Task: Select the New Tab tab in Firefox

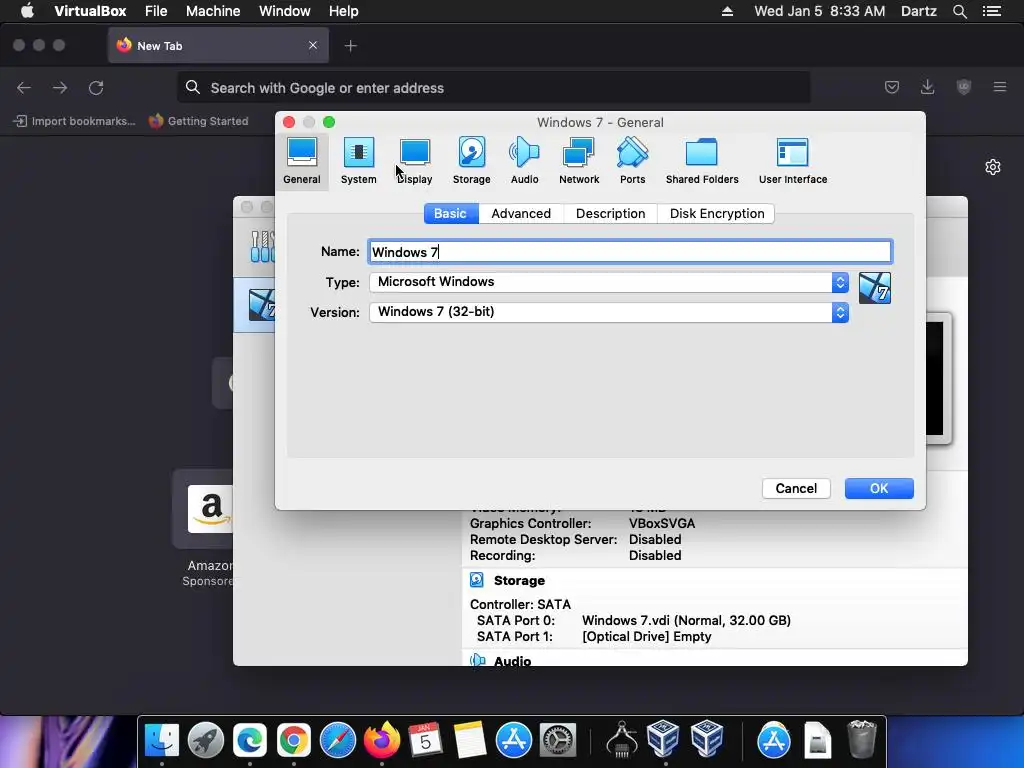Action: 218,46
